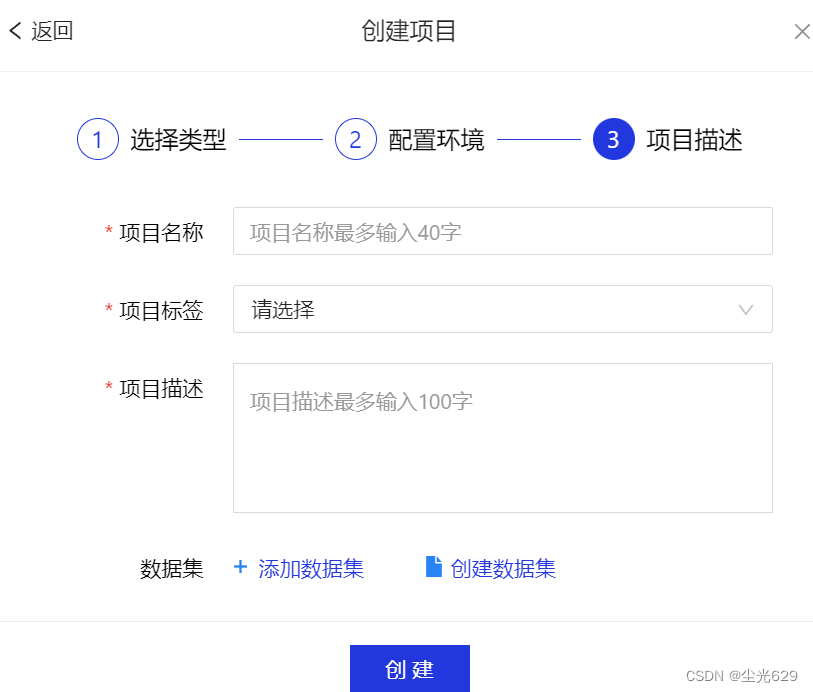Screen dimensions: 813x692
Task: Focus the 项目名称 input field
Action: point(502,231)
